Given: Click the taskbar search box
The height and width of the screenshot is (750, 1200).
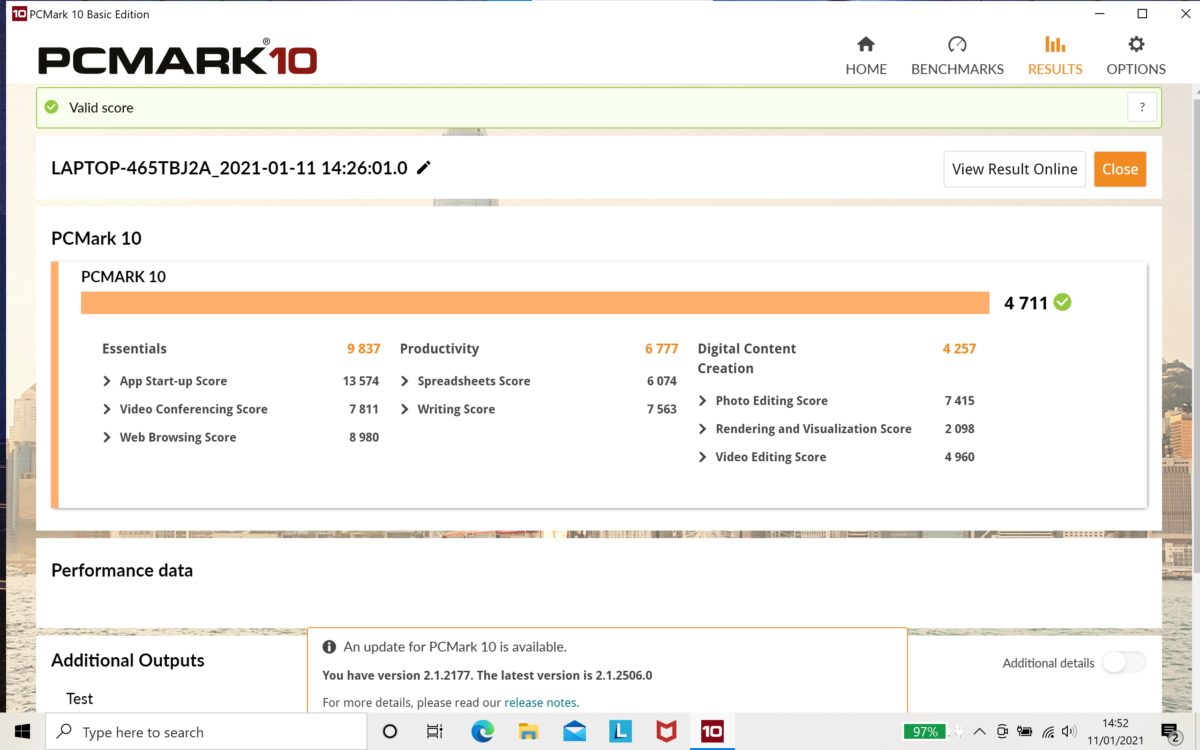Looking at the screenshot, I should click(x=208, y=731).
